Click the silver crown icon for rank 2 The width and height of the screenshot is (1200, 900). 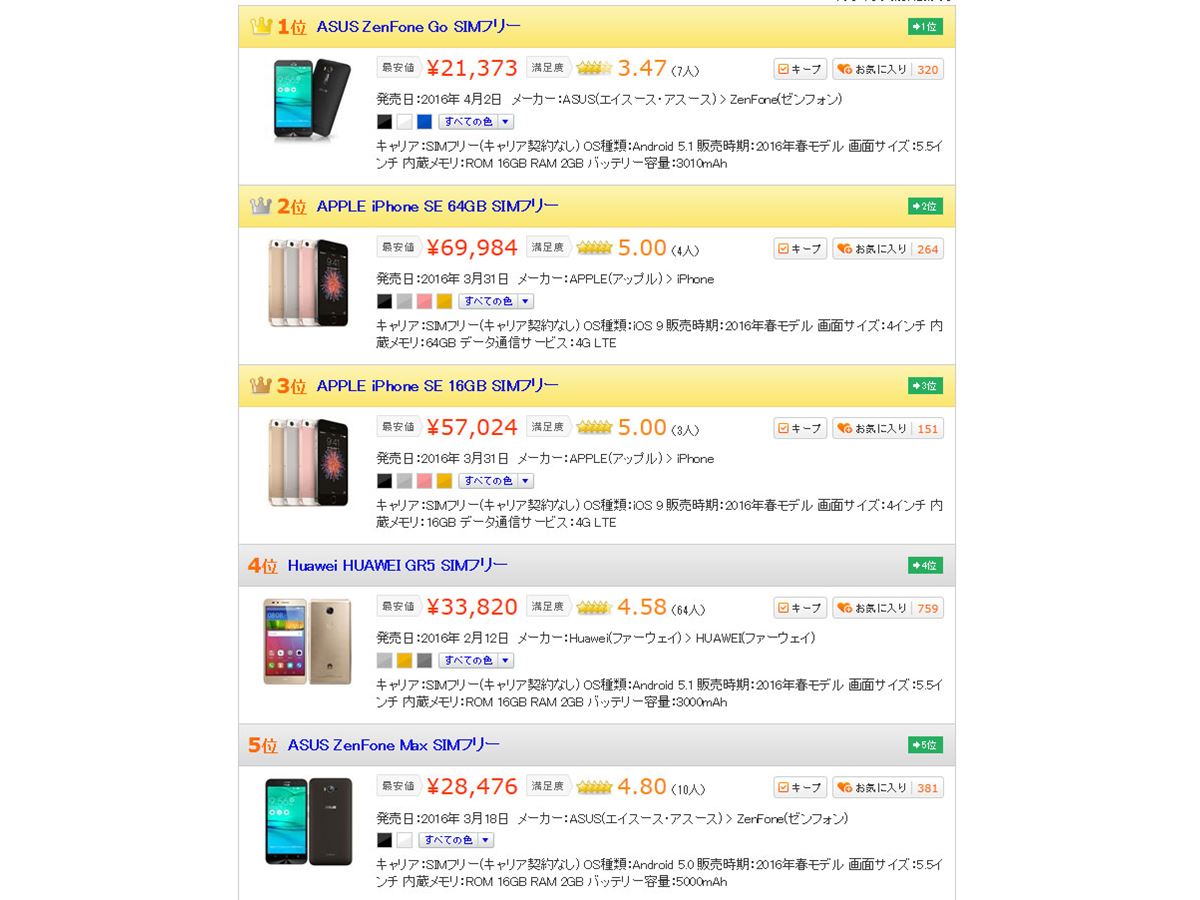(x=261, y=206)
